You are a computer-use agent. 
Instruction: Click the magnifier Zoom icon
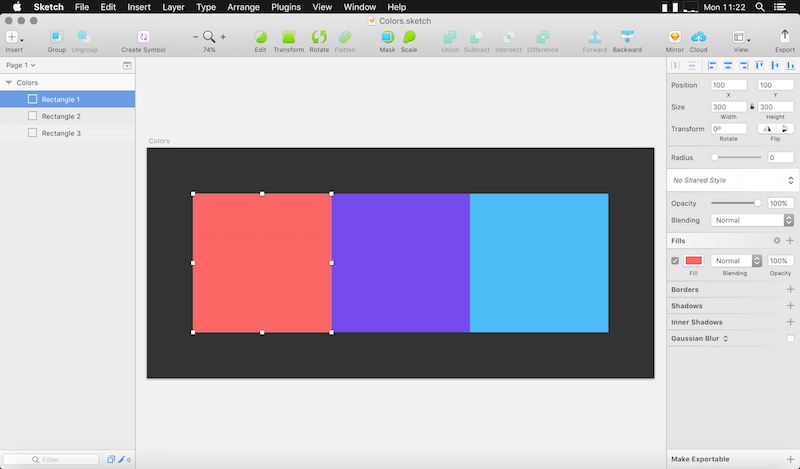tap(209, 37)
